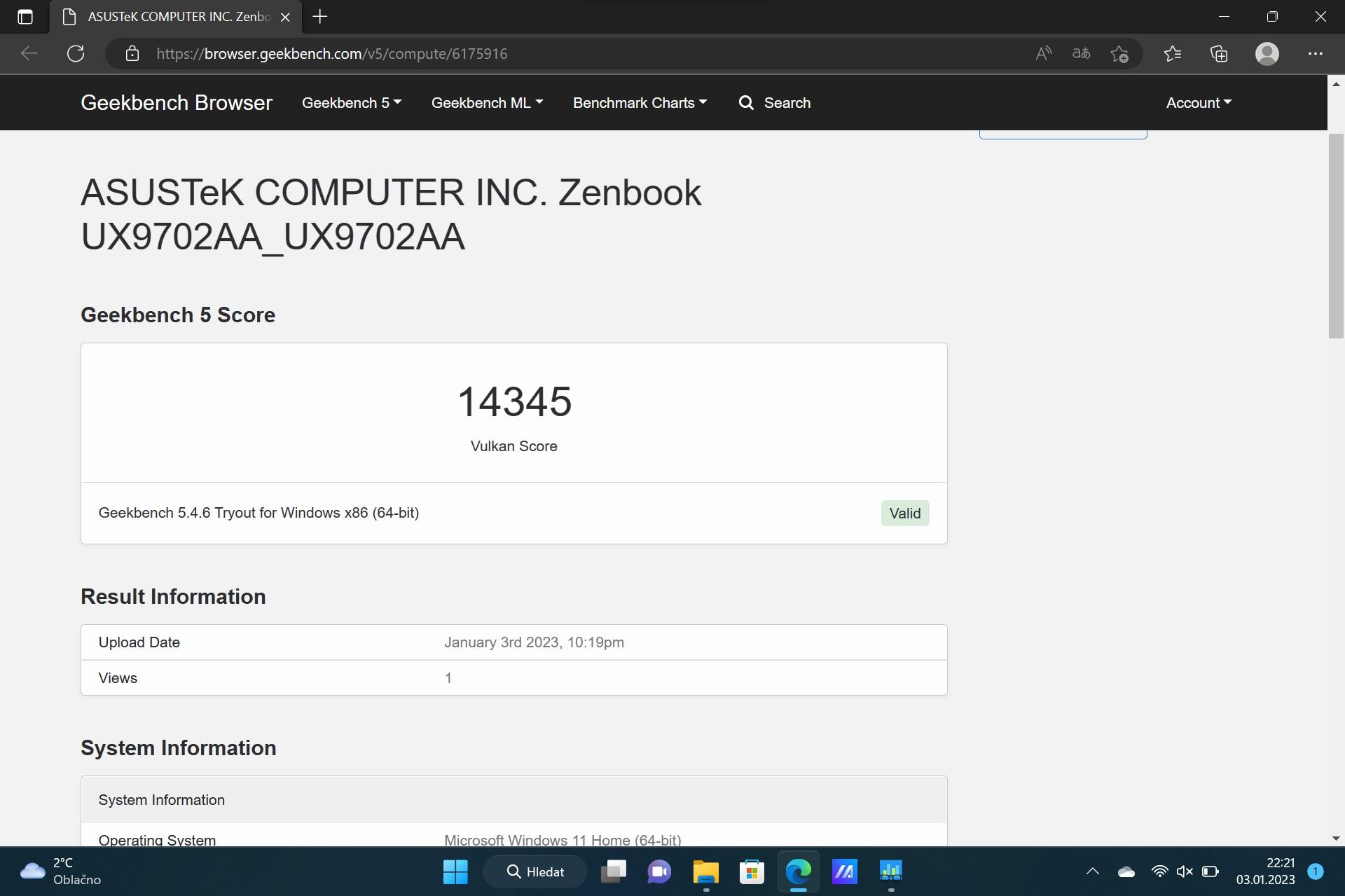Image resolution: width=1345 pixels, height=896 pixels.
Task: Add this page to favorites
Action: [x=1119, y=54]
